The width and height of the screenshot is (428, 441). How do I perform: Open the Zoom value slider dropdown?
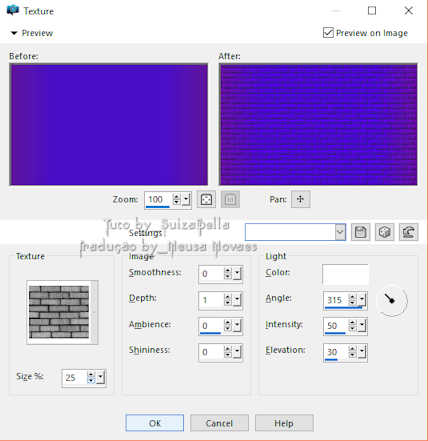(x=187, y=200)
